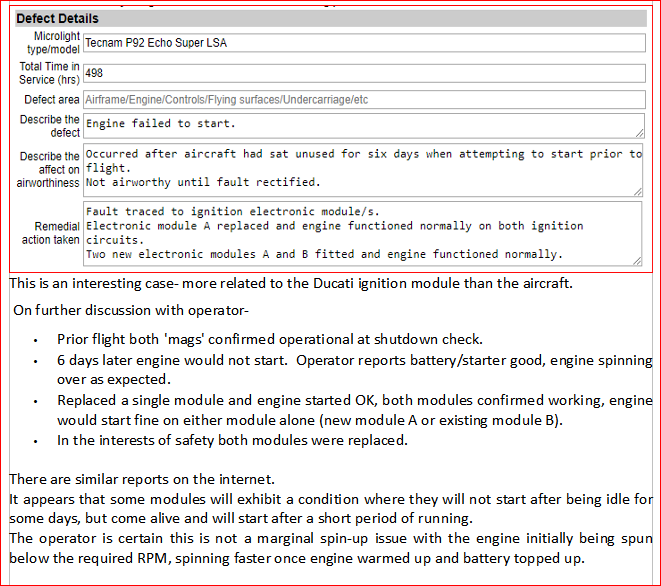Click the bullet '6 days later engine would not start'

355,370
